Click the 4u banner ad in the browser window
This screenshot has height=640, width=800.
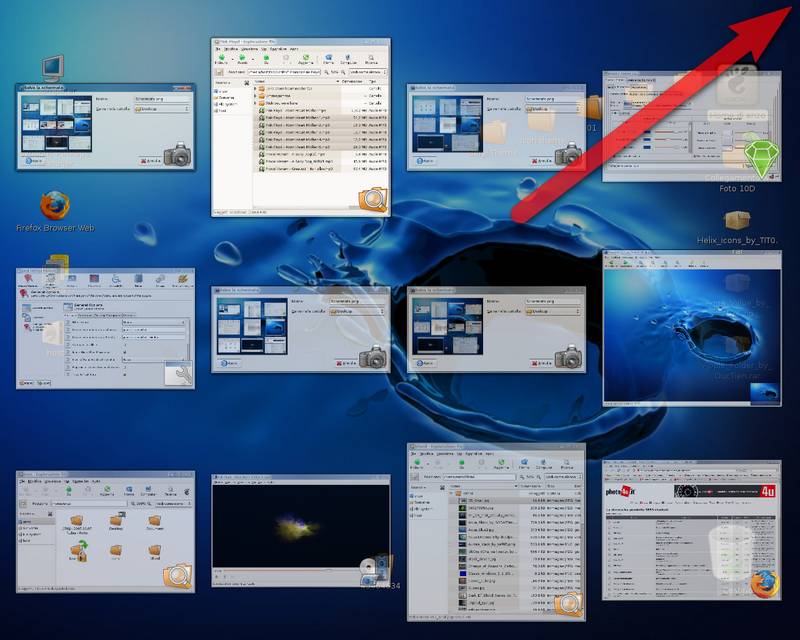(724, 491)
